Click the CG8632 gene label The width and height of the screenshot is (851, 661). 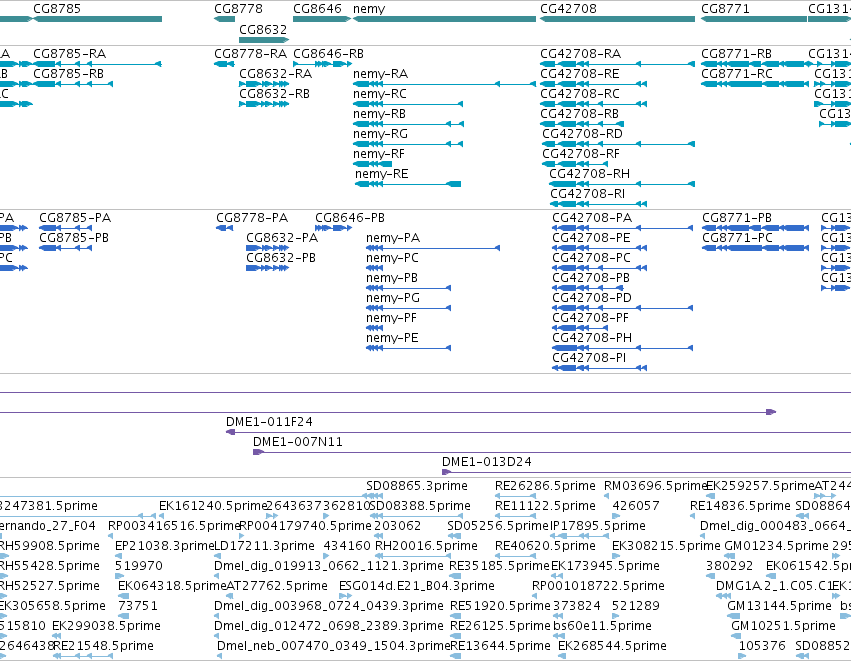point(263,29)
